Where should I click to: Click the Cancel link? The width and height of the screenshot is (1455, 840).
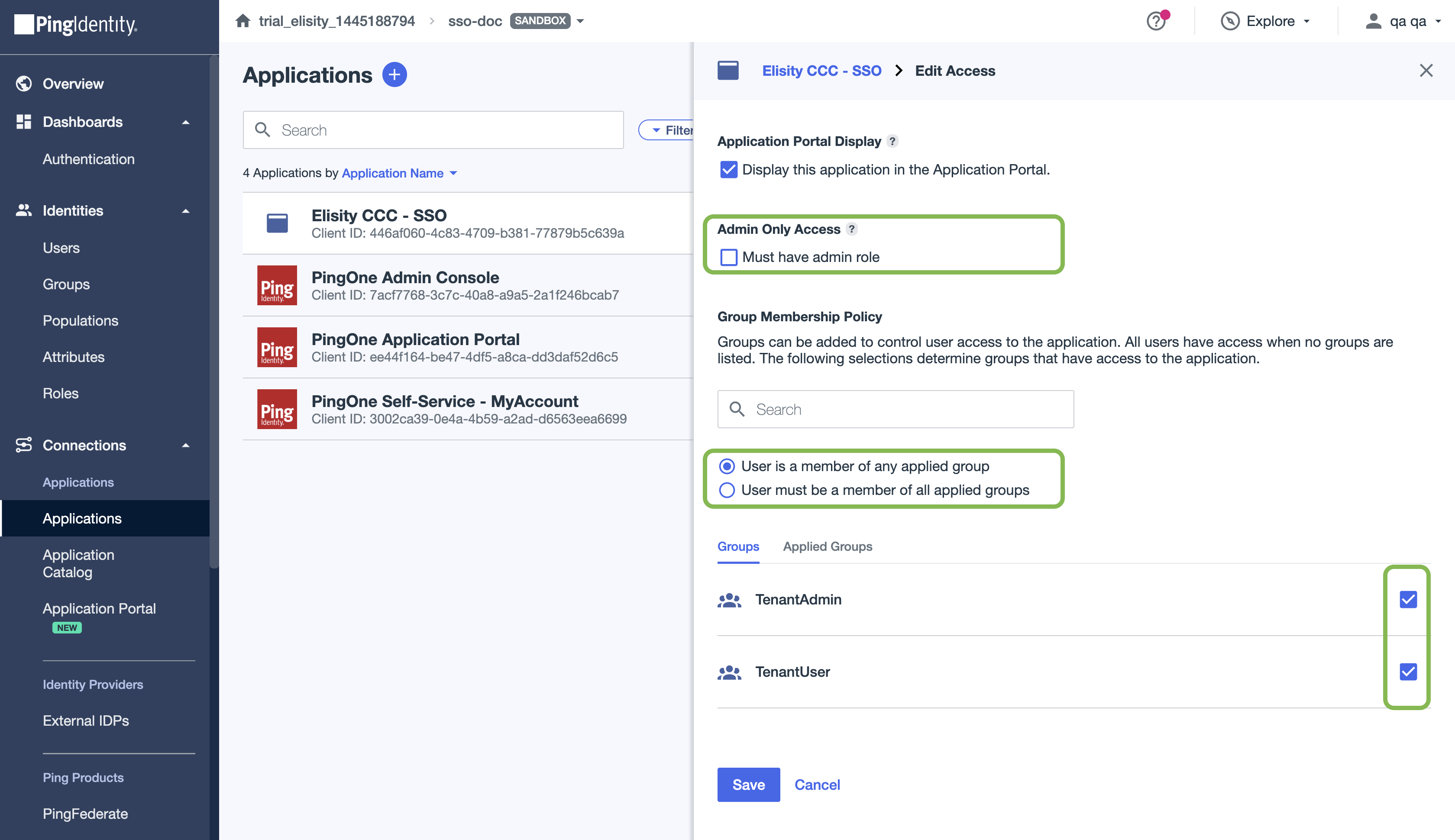[x=817, y=785]
